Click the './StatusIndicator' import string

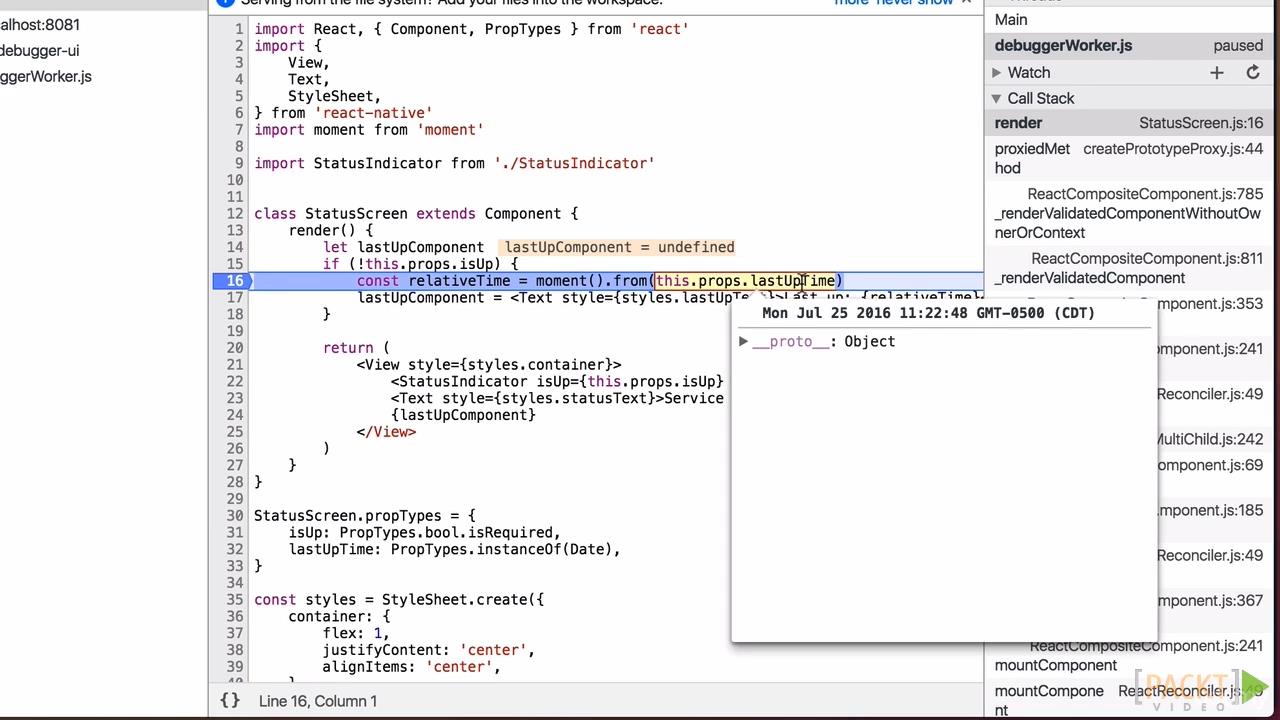(x=574, y=163)
